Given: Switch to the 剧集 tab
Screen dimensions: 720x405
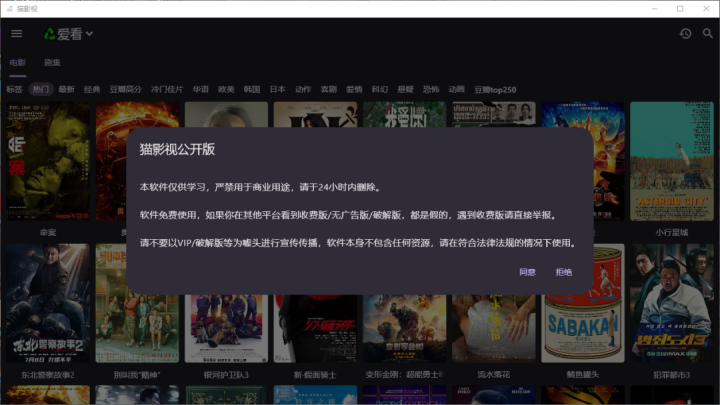Looking at the screenshot, I should point(51,62).
